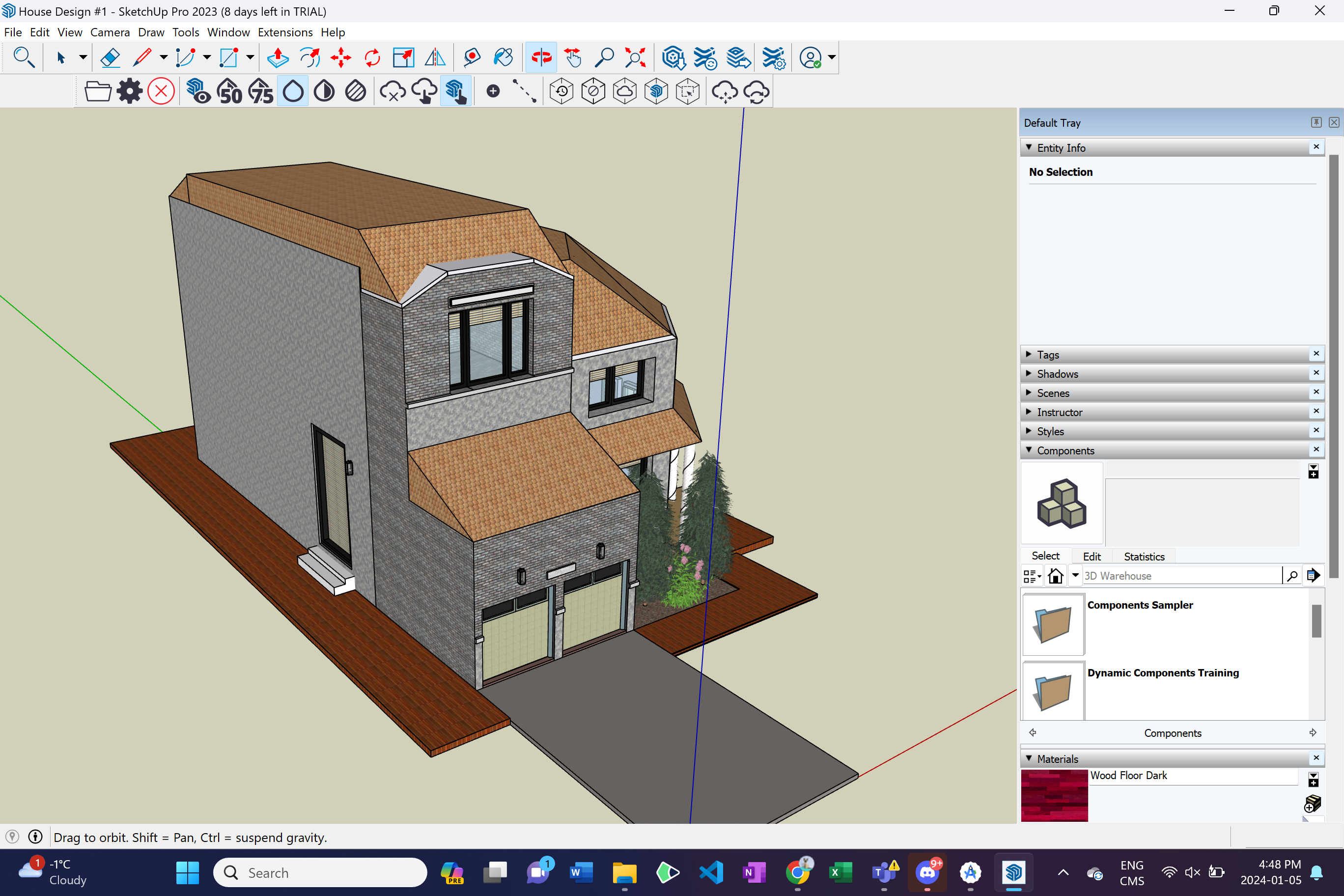The width and height of the screenshot is (1344, 896).
Task: Click the Pan hand tool
Action: [573, 57]
